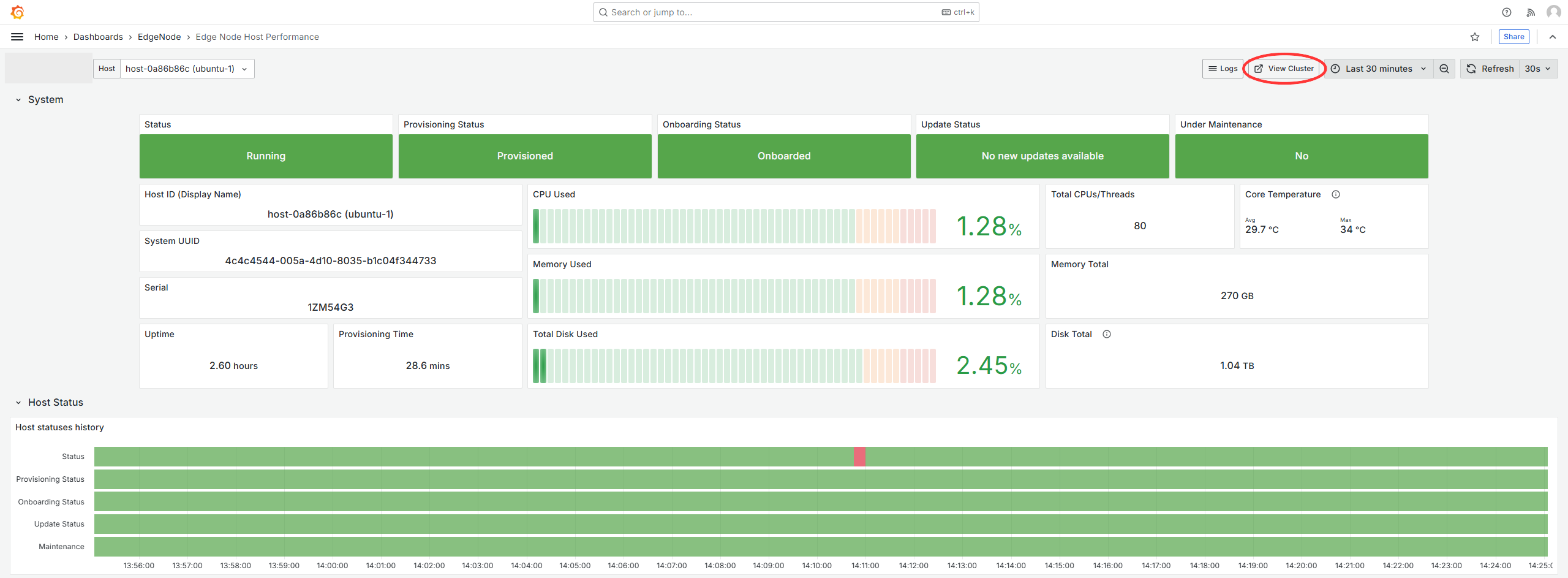Open the 30s refresh interval dropdown
The width and height of the screenshot is (1568, 578).
pos(1537,69)
